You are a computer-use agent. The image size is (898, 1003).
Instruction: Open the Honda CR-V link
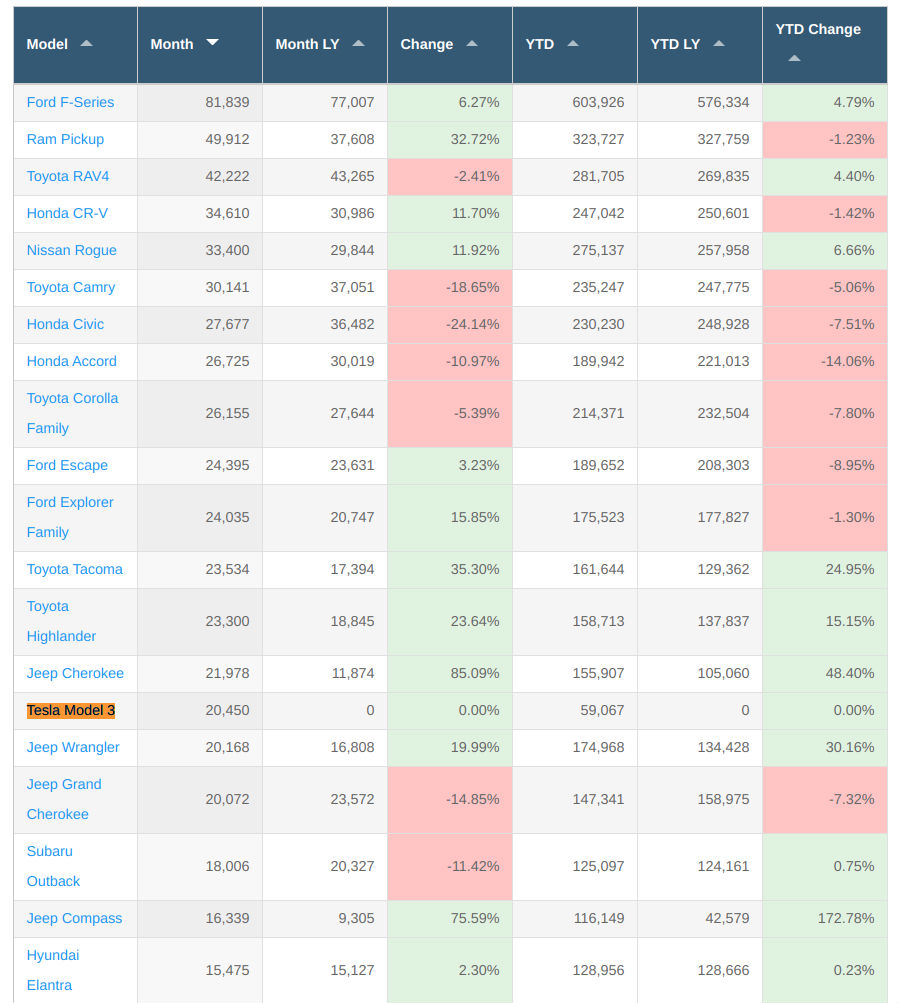pos(67,214)
